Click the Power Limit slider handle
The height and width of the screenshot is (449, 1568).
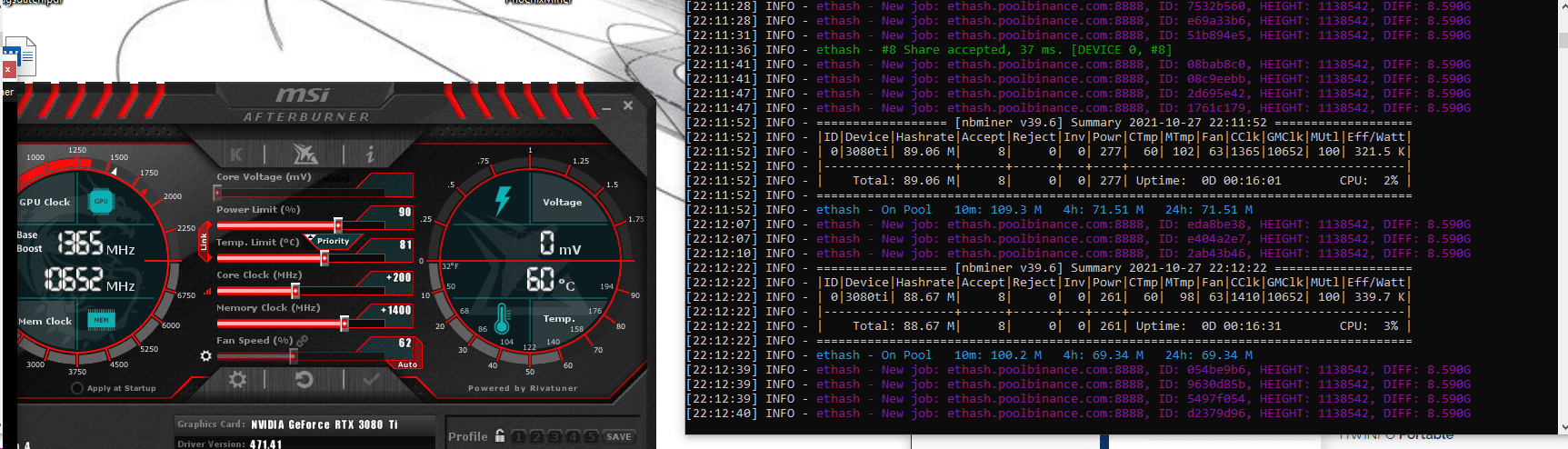[x=338, y=225]
